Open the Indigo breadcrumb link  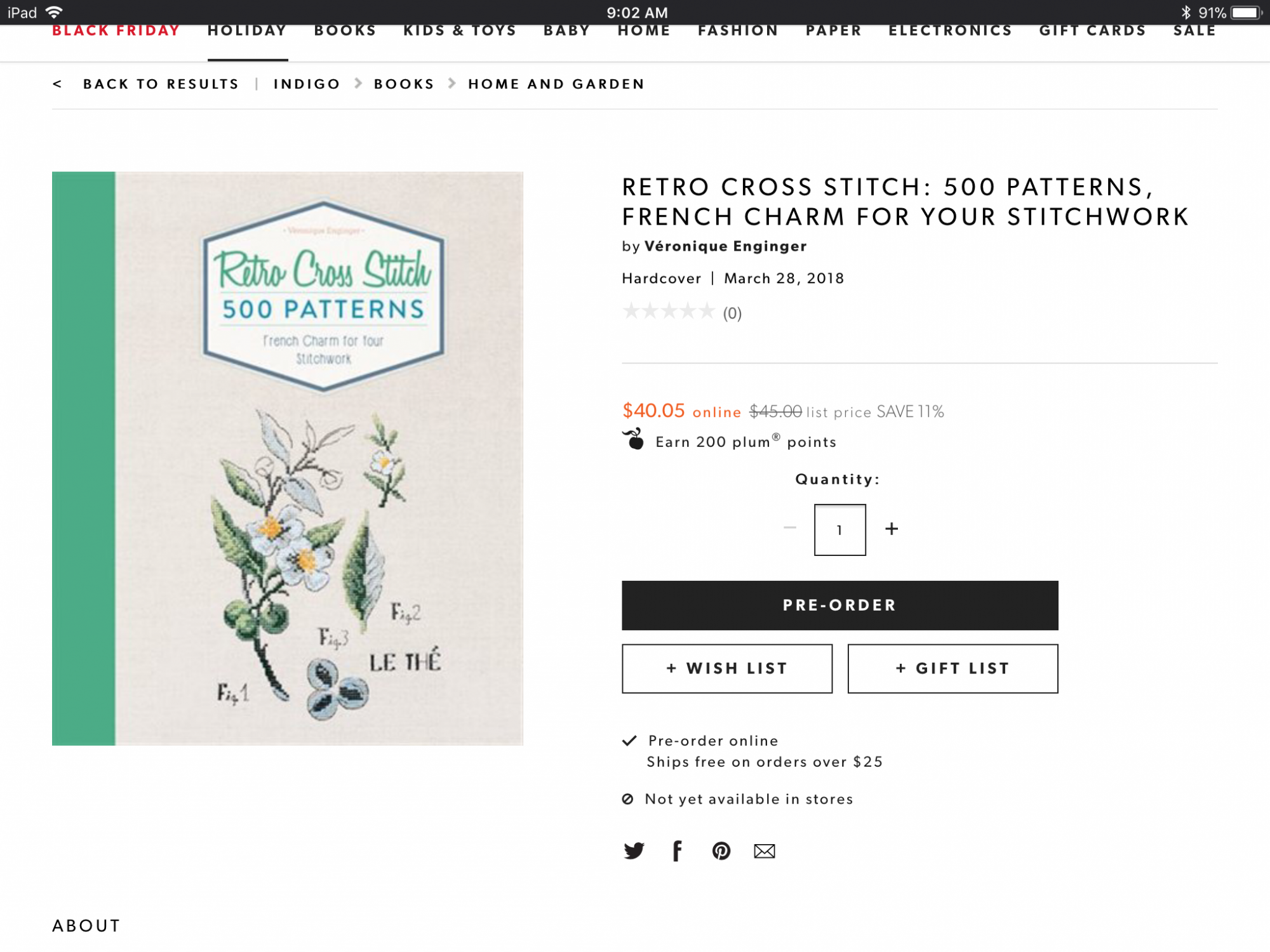tap(307, 84)
